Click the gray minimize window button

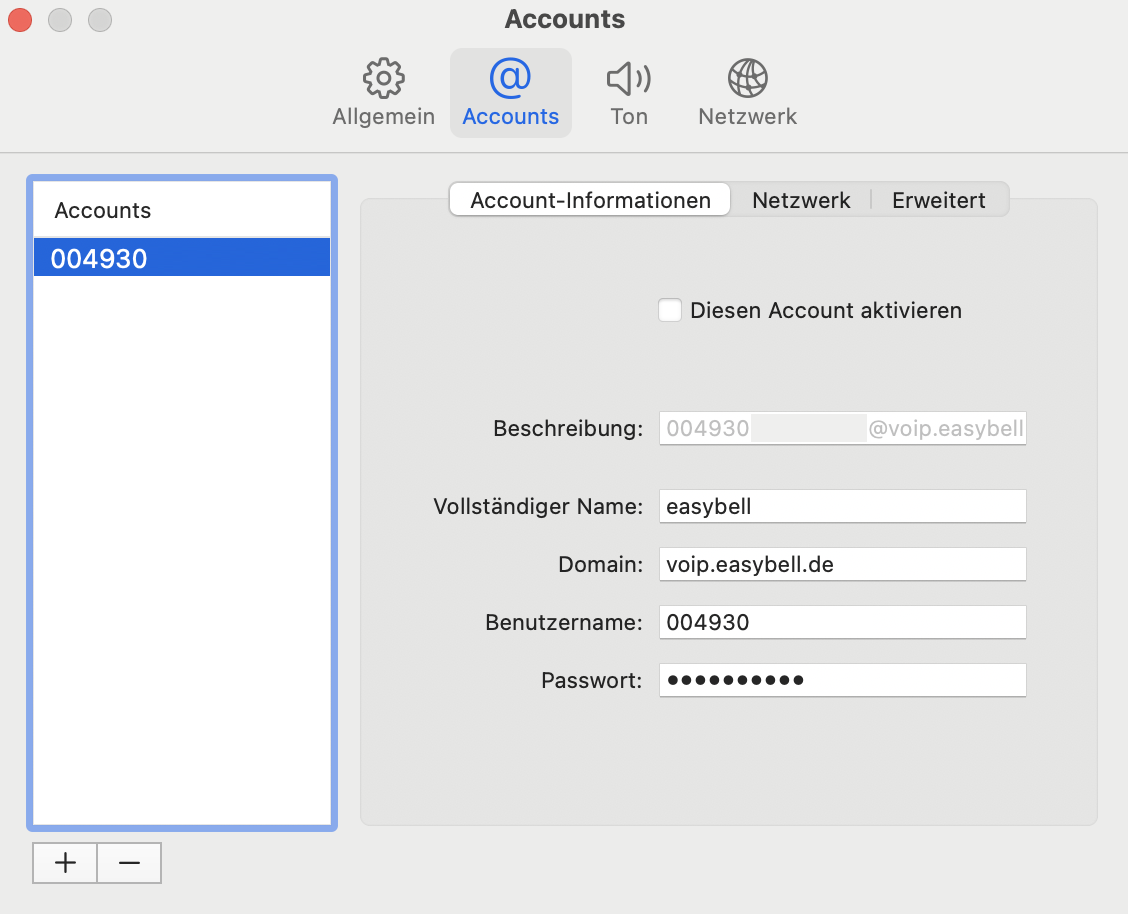click(60, 19)
